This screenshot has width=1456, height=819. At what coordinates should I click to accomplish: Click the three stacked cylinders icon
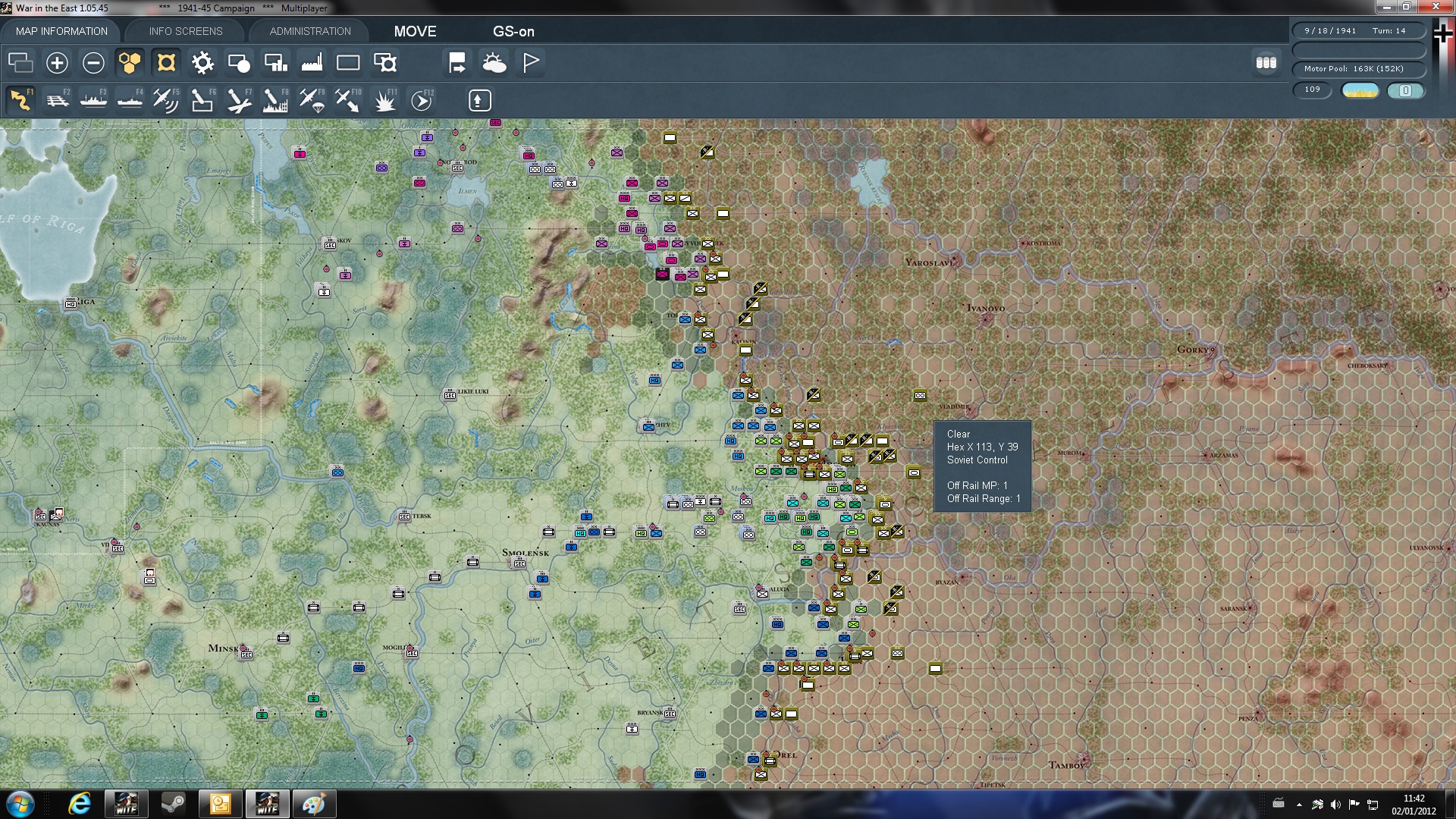(x=1266, y=62)
